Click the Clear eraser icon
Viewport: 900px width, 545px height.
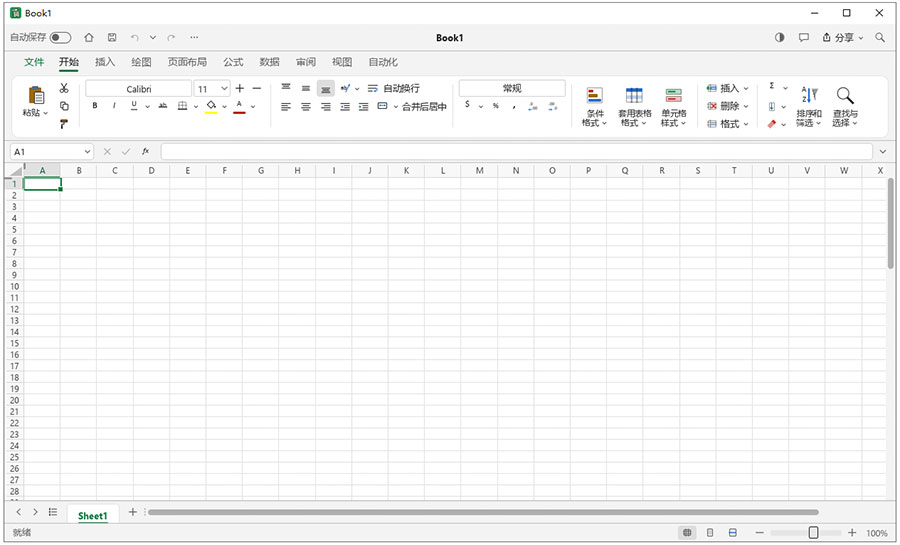[x=772, y=124]
